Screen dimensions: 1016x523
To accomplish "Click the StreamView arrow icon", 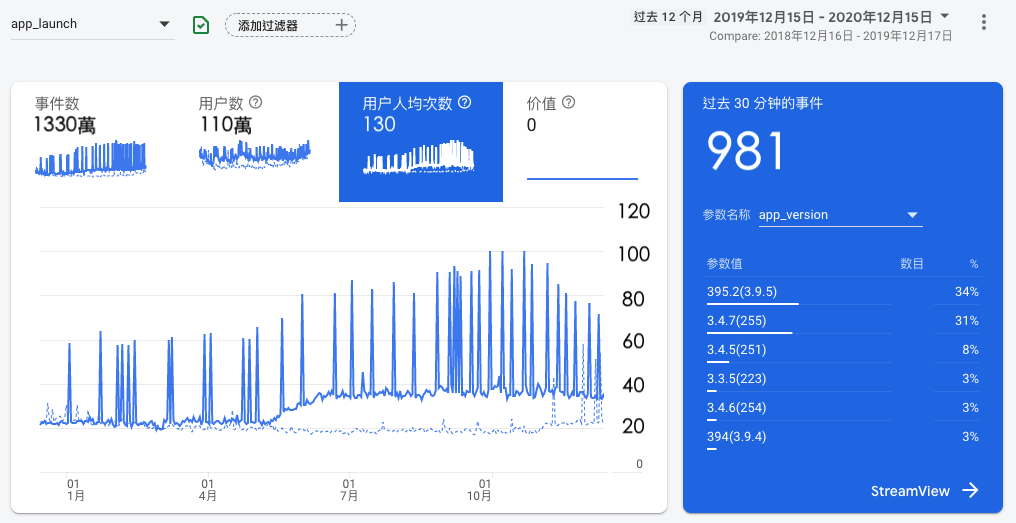I will pos(970,490).
